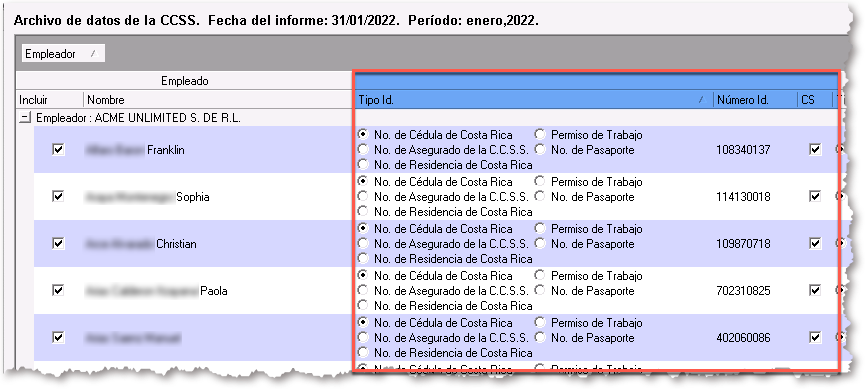The width and height of the screenshot is (865, 389).
Task: Select Permiso de Trabajo for Sophia
Action: tap(540, 181)
